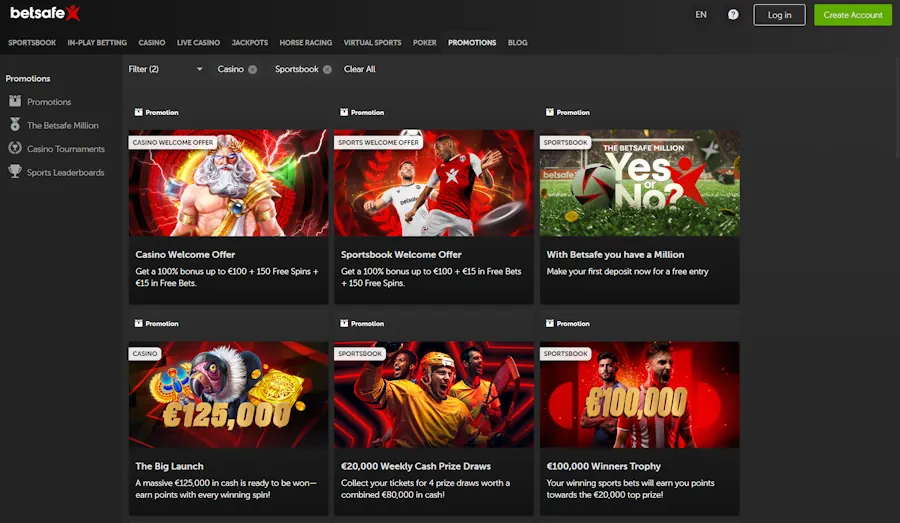Open the Sportsbook menu
This screenshot has height=523, width=900.
point(32,42)
